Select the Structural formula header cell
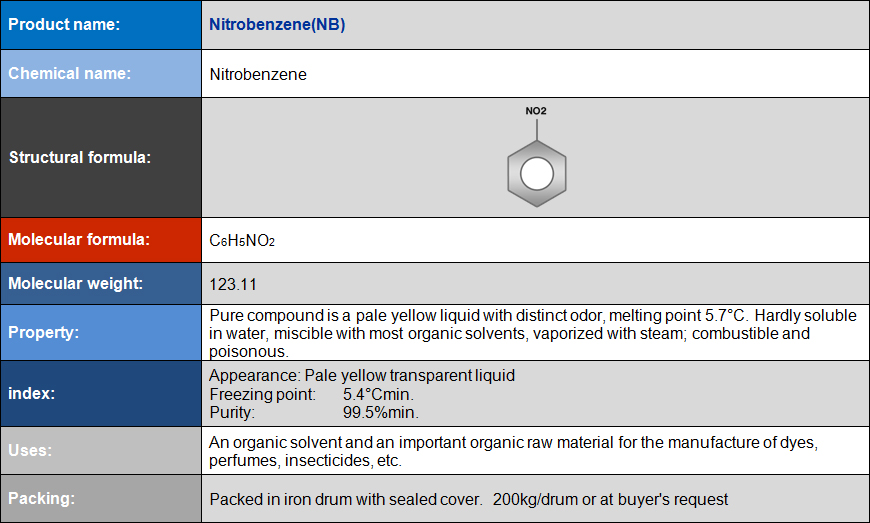 [x=101, y=158]
